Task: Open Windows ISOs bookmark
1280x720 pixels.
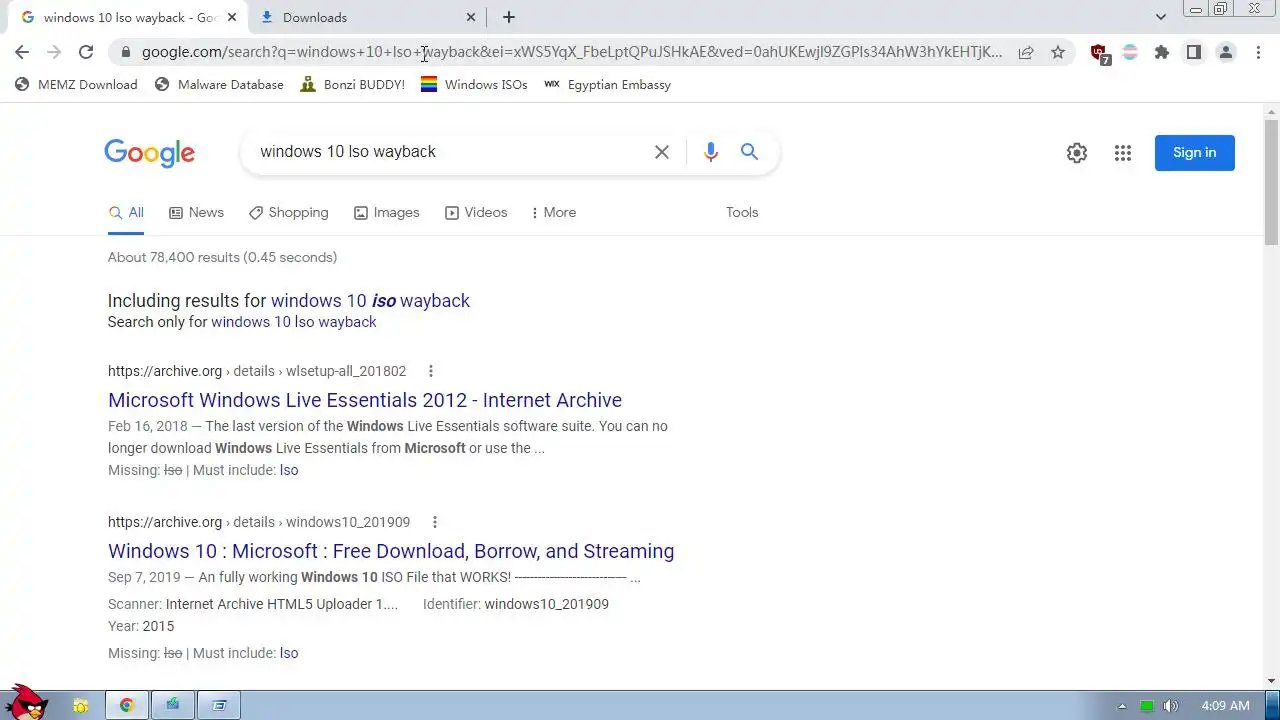Action: (474, 85)
